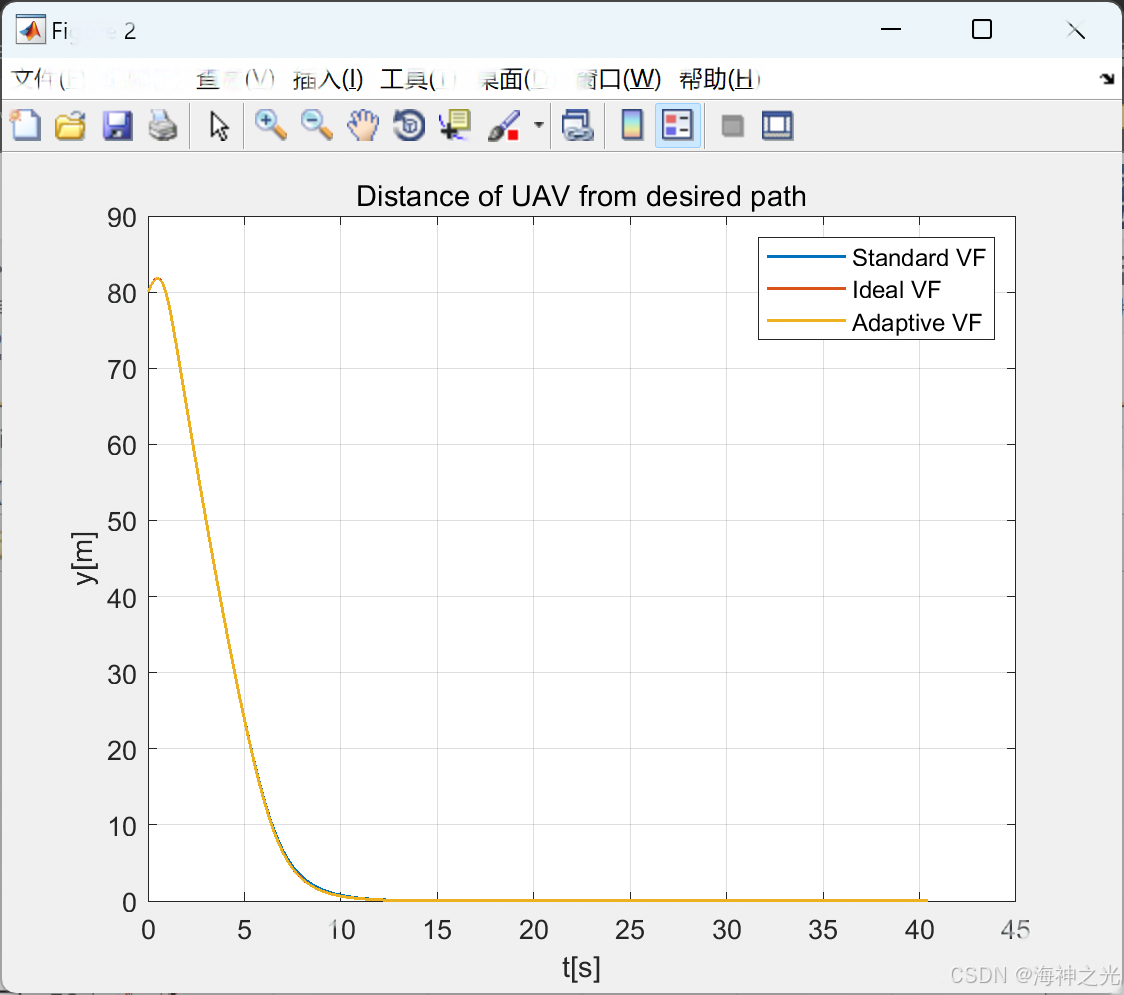Image resolution: width=1124 pixels, height=995 pixels.
Task: Activate the Data Cursor tool
Action: point(455,125)
